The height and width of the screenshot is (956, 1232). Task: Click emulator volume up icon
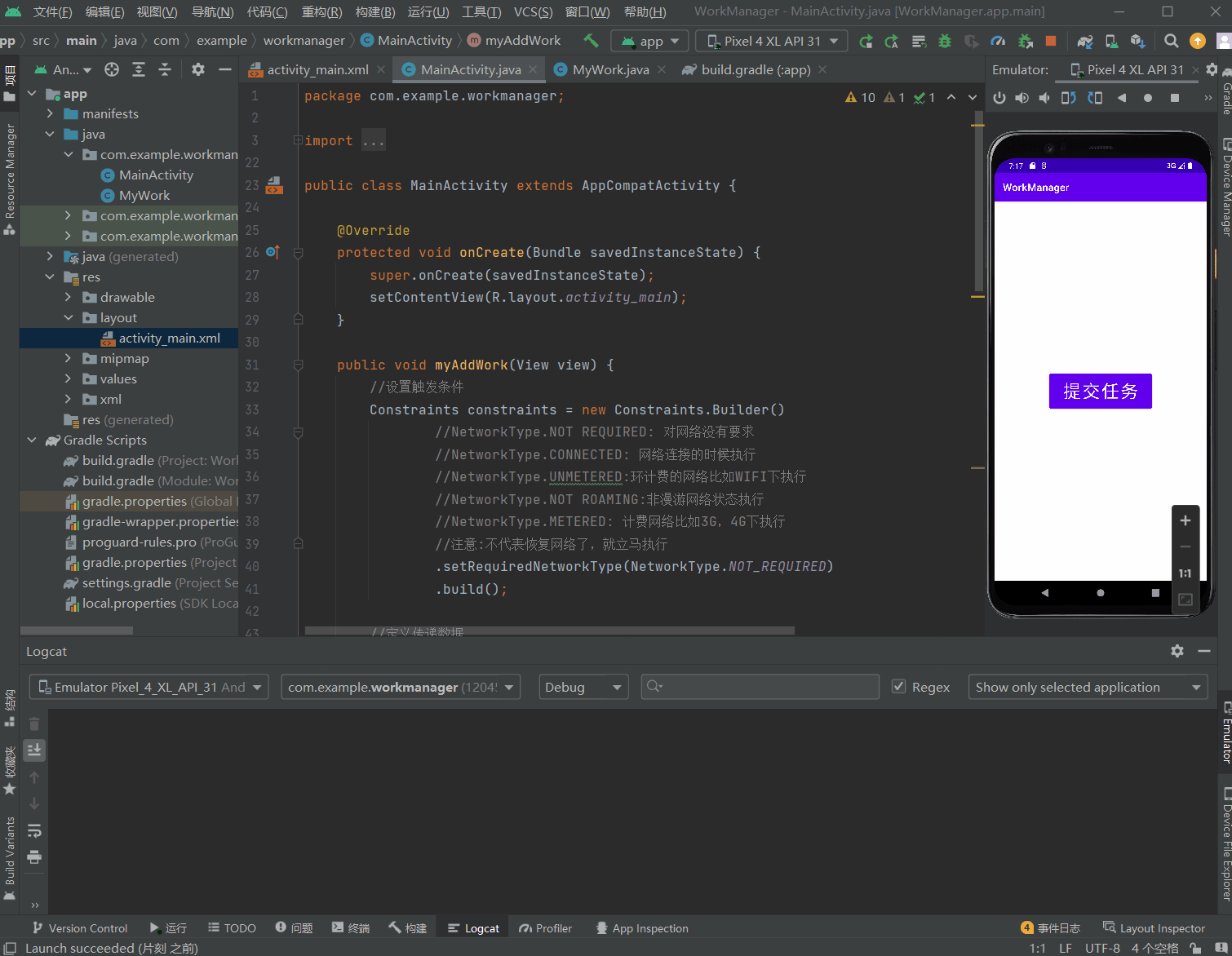coord(1021,98)
